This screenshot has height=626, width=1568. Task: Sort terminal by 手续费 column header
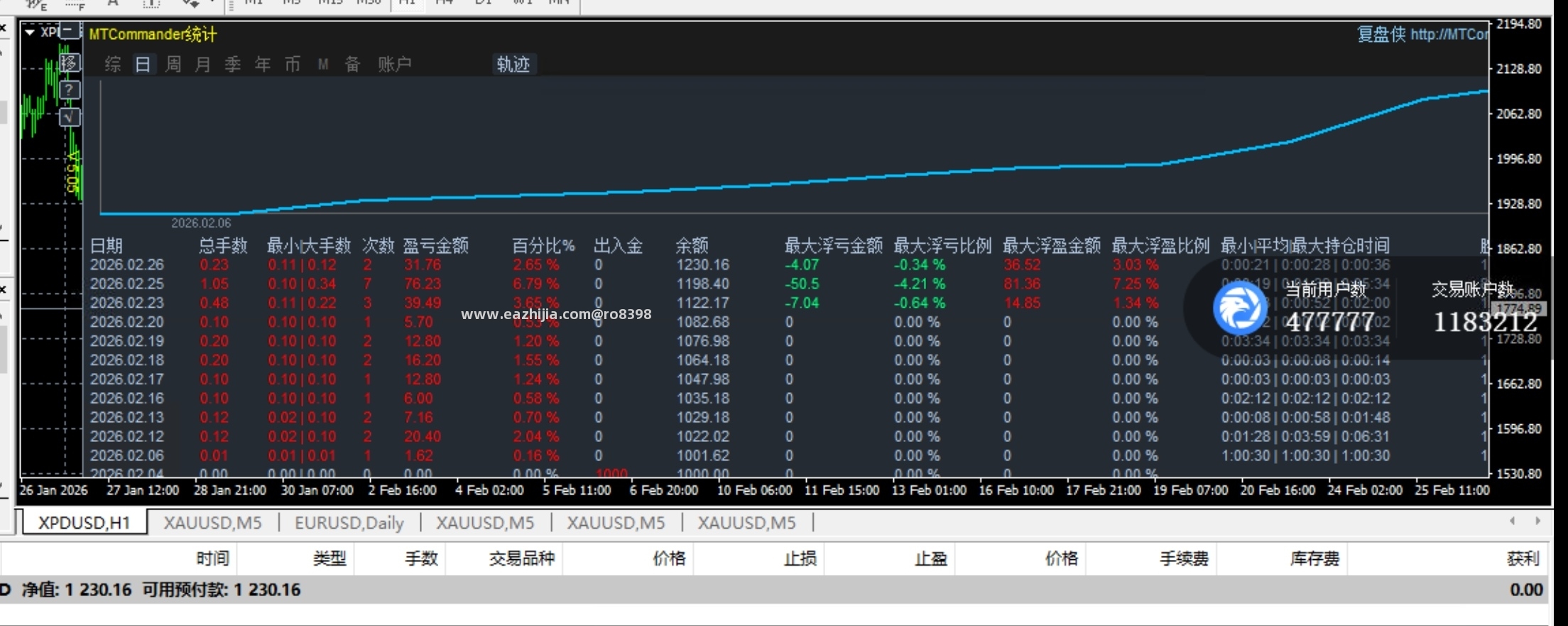pyautogui.click(x=1184, y=558)
